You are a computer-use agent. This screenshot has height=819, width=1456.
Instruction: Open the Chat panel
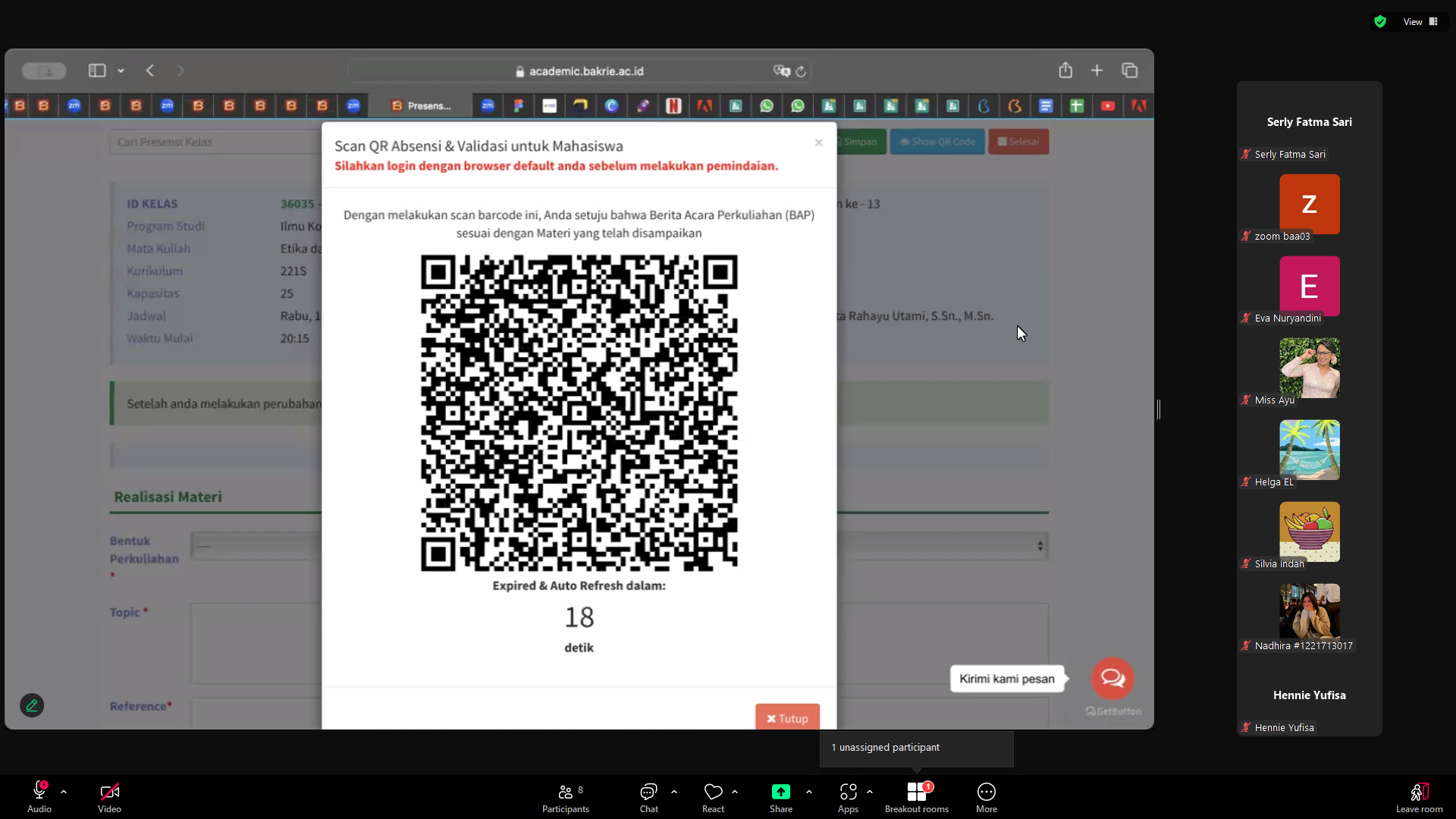point(648,797)
